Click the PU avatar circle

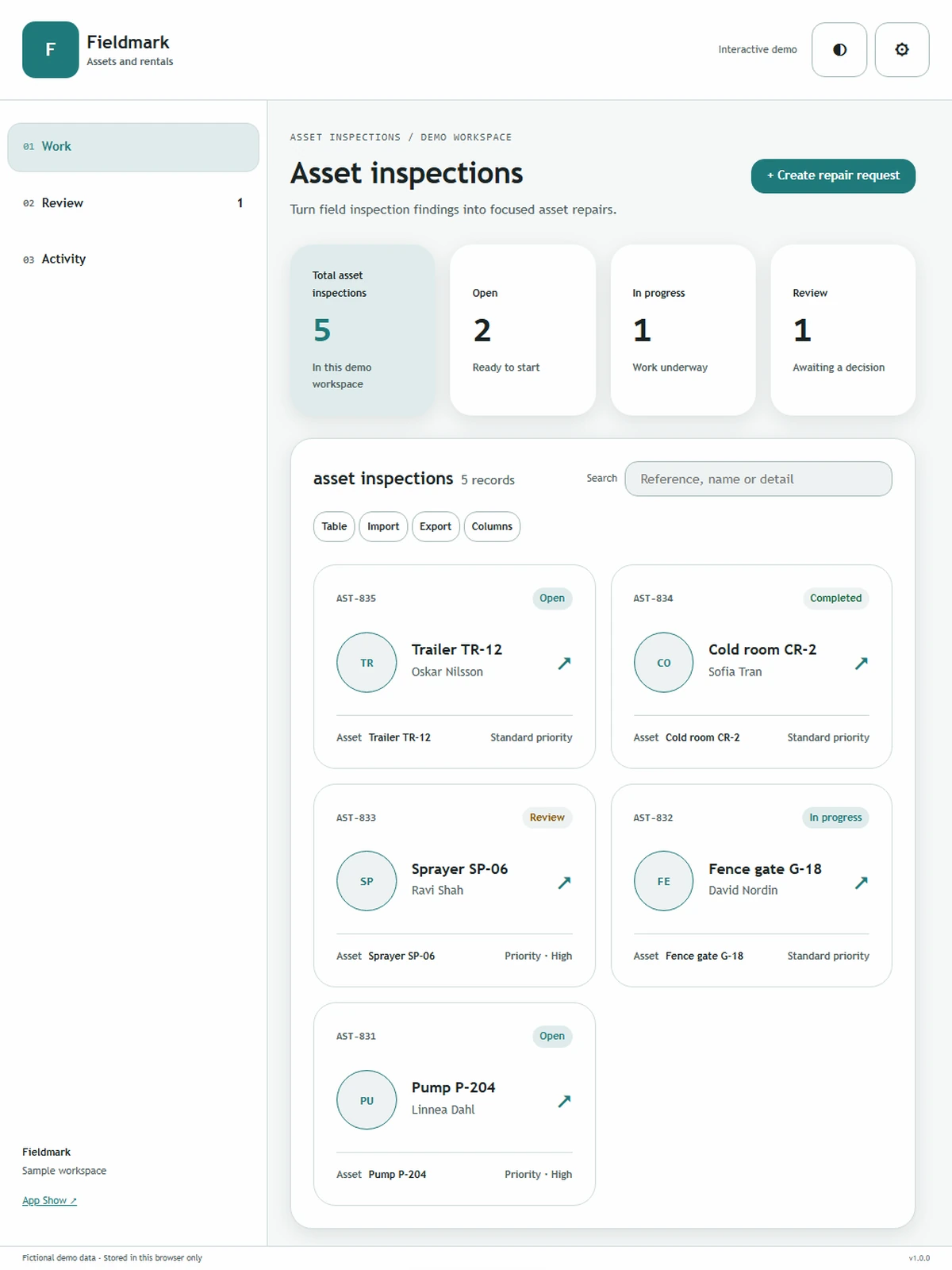367,1100
